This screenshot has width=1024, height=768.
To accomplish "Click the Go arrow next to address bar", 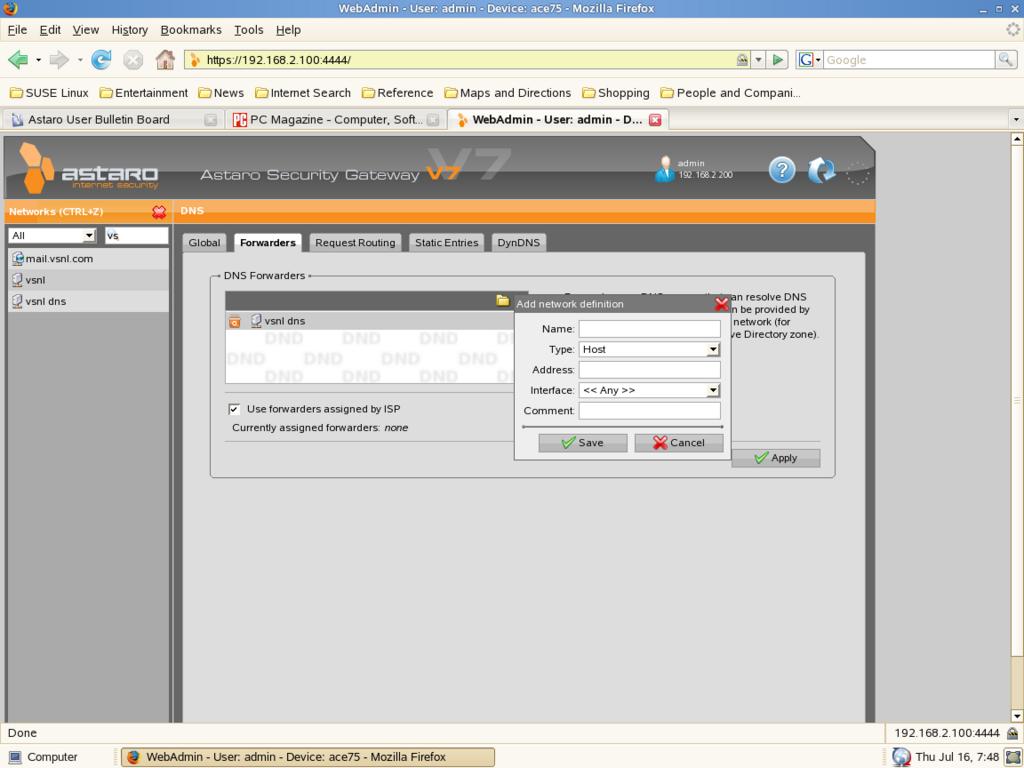I will tap(777, 60).
